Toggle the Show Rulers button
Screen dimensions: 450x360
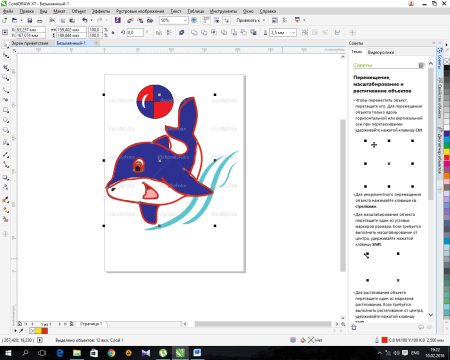(x=207, y=20)
